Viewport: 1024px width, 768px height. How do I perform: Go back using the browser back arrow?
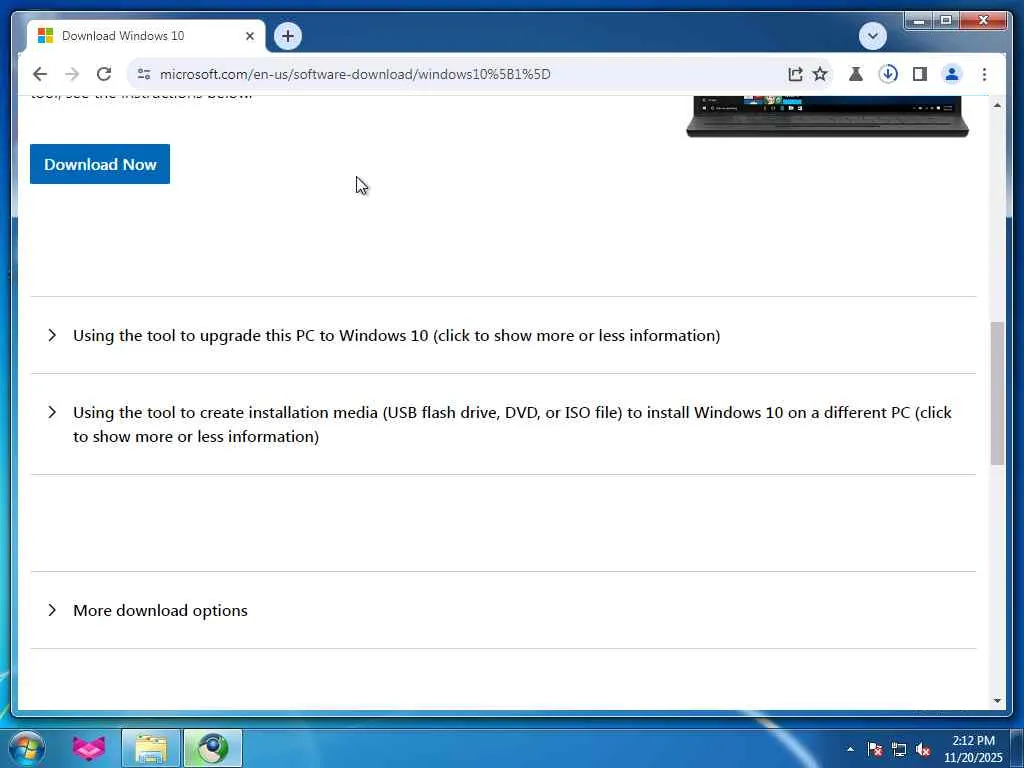pos(40,74)
